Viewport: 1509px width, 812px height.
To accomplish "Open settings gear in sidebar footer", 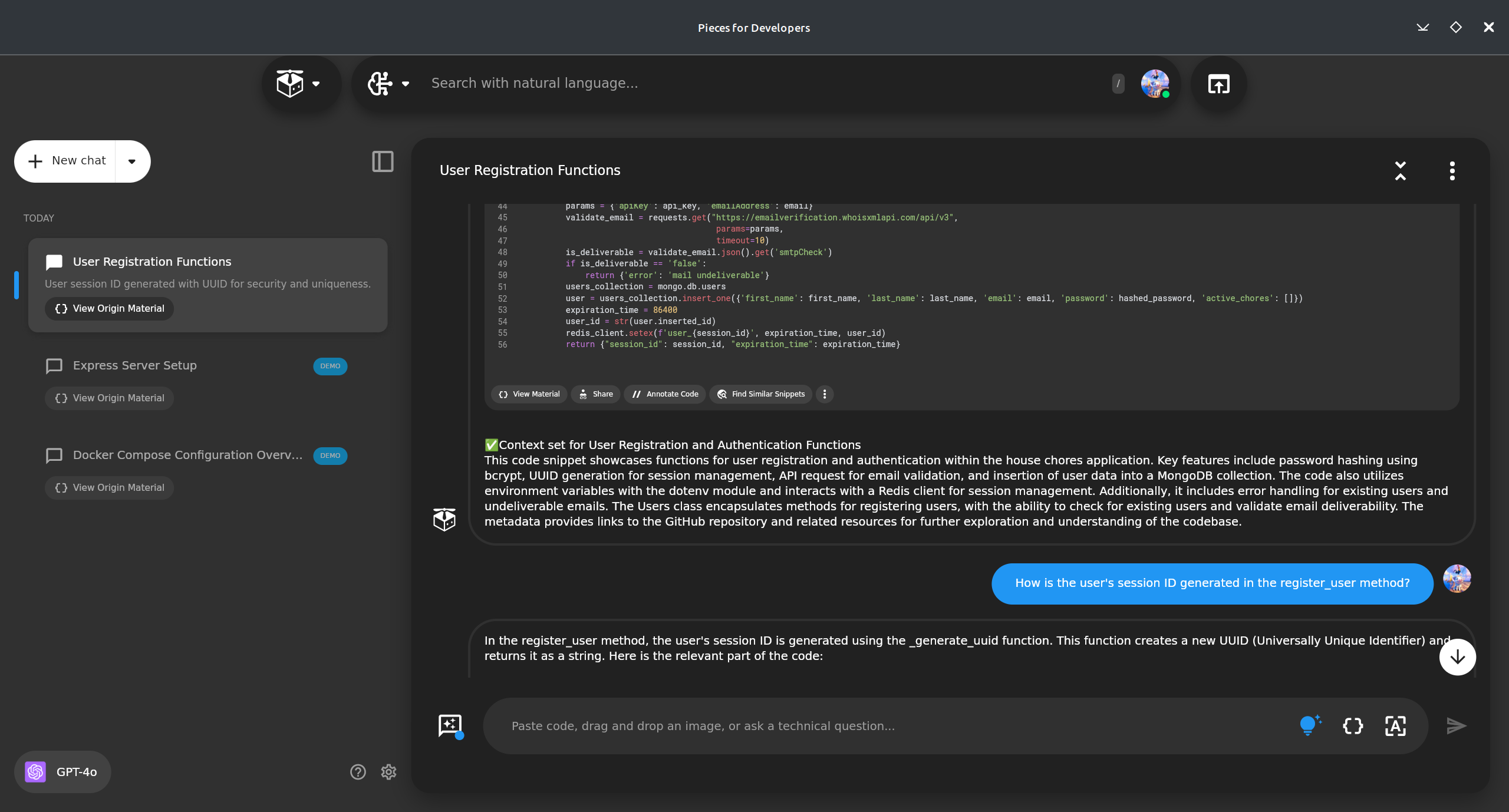I will click(388, 771).
